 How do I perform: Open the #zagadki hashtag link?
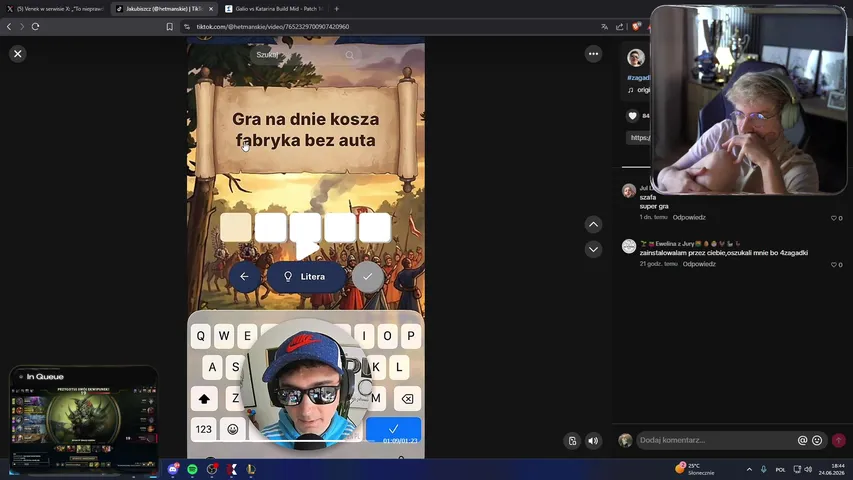(639, 78)
